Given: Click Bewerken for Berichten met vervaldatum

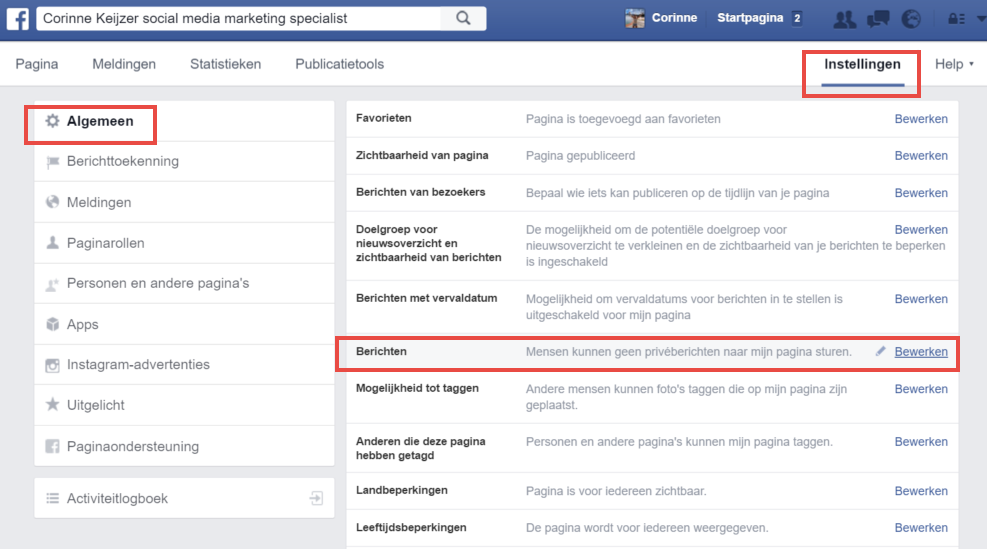Looking at the screenshot, I should pos(921,299).
